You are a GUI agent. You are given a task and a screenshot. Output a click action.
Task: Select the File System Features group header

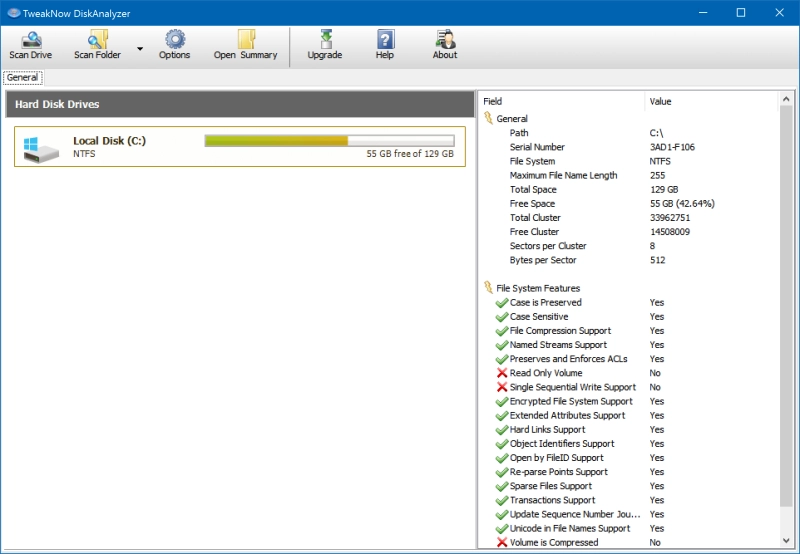629,288
